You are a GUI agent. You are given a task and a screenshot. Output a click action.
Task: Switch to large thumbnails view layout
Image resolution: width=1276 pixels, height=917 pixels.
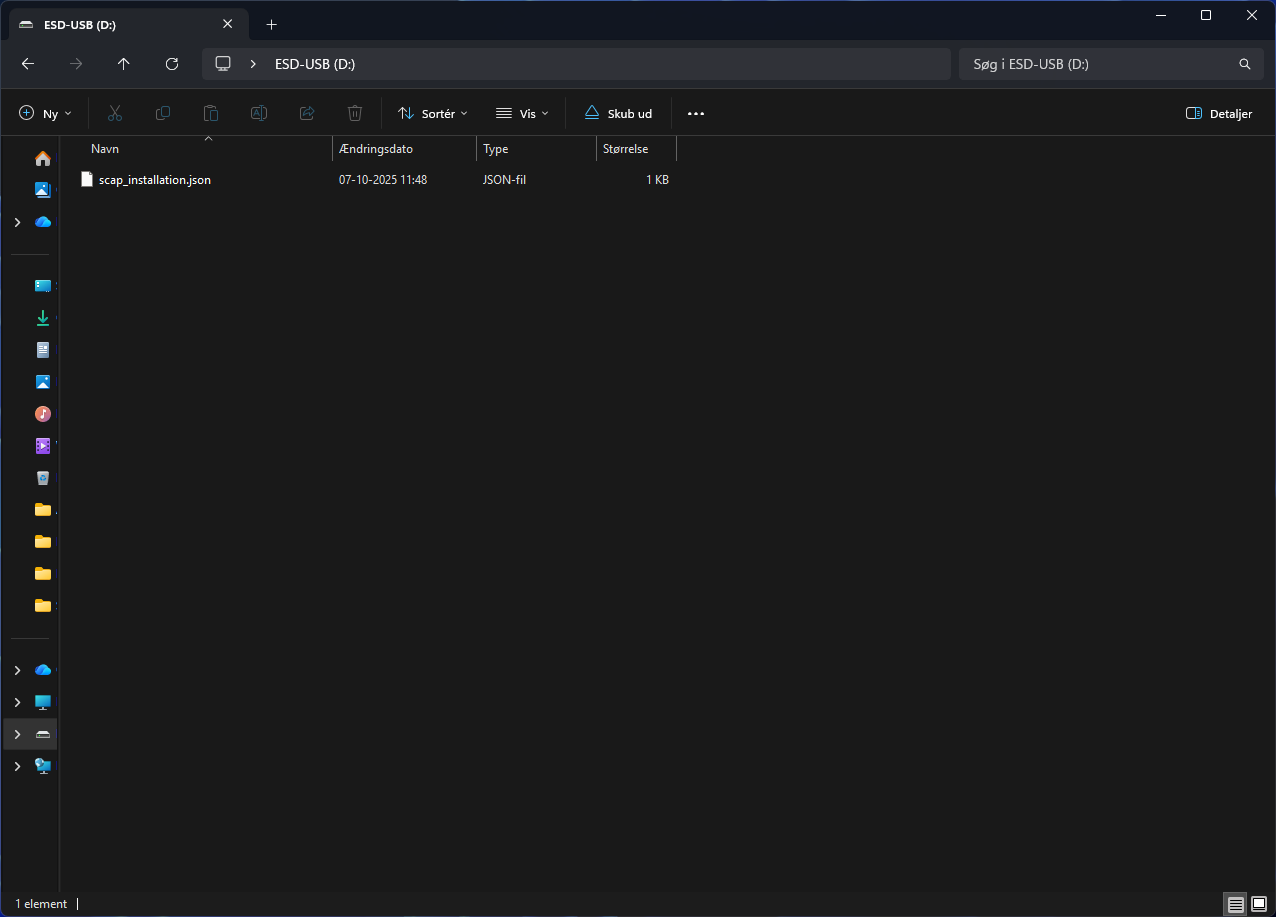tap(1259, 904)
